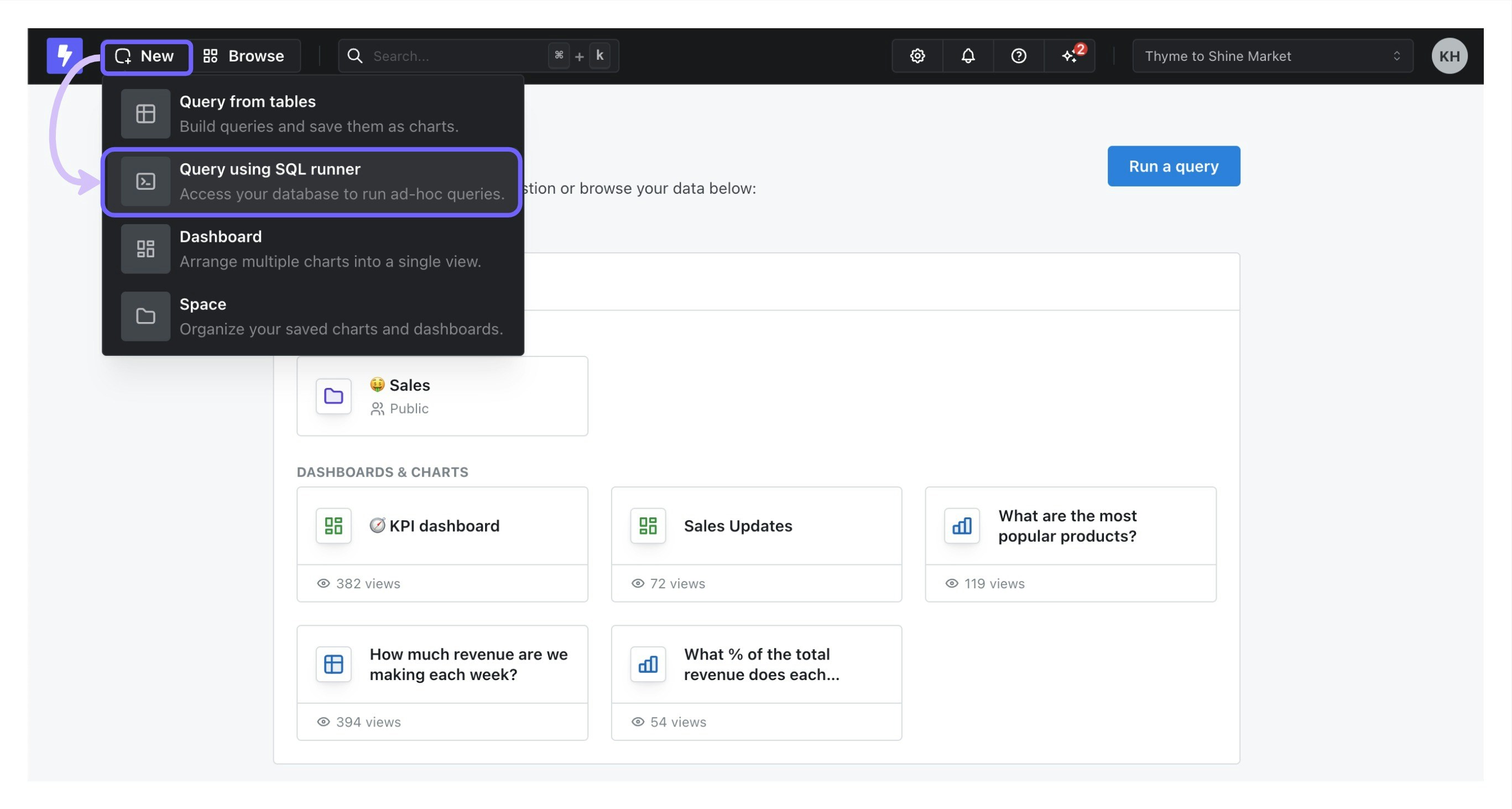
Task: Open the Sales Updates dashboard card
Action: click(756, 526)
